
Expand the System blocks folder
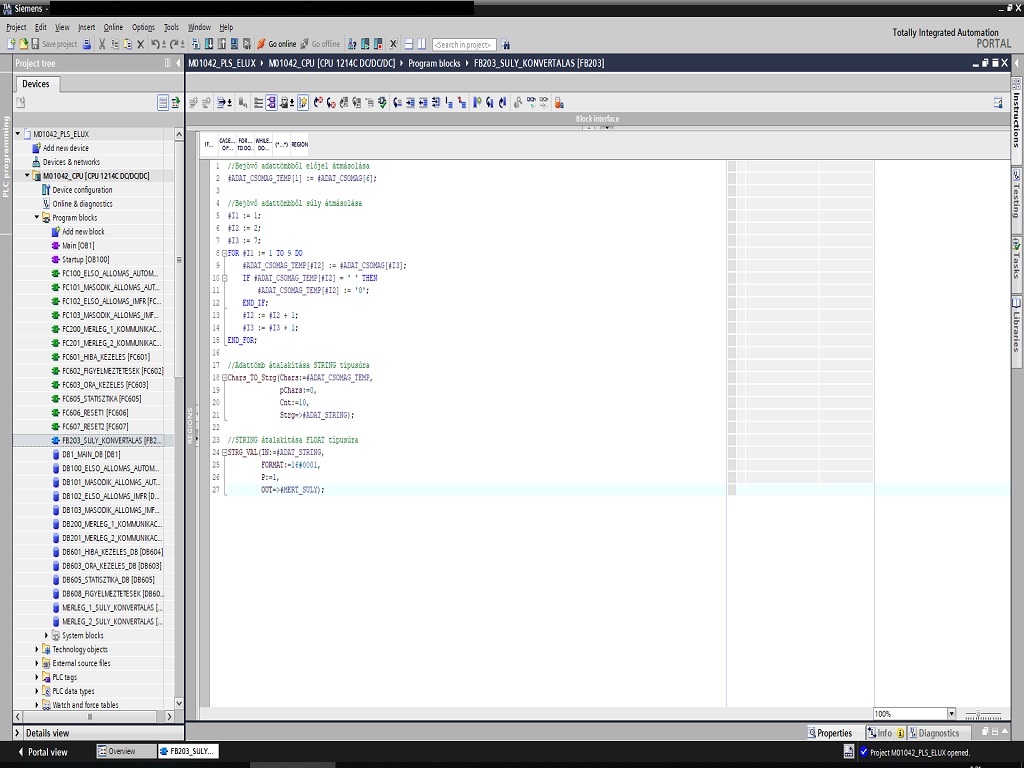coord(46,635)
